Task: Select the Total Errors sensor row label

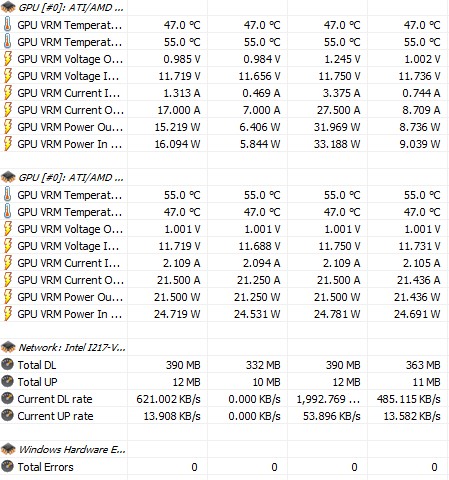Action: (x=45, y=467)
